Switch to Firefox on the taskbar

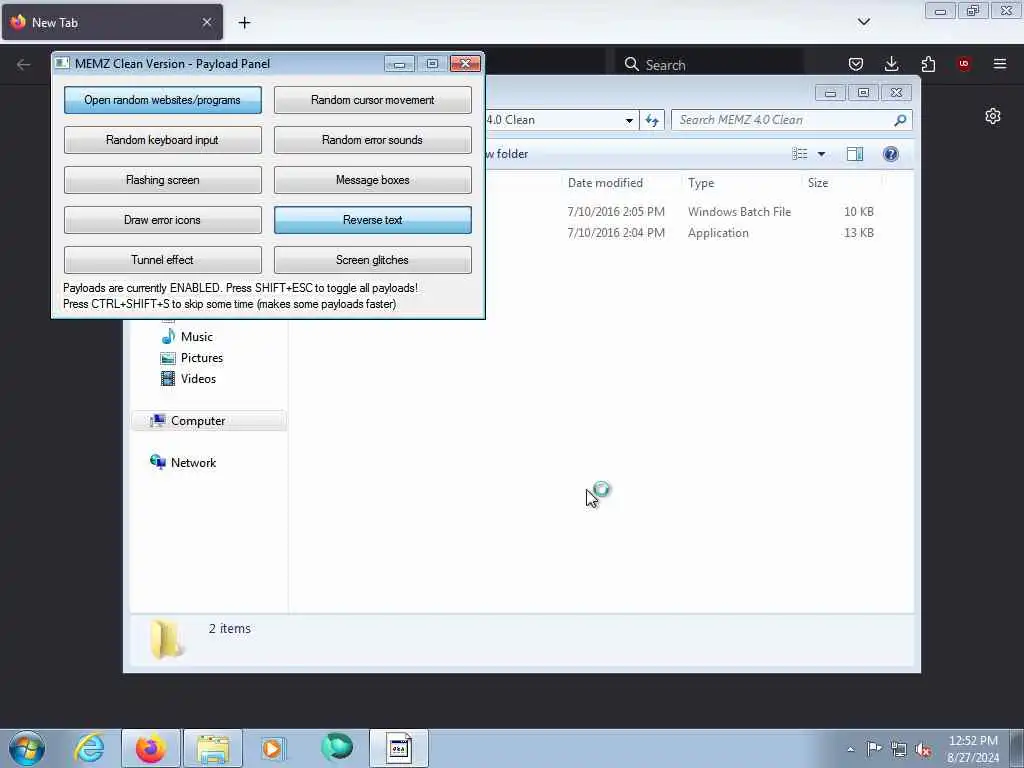point(151,748)
